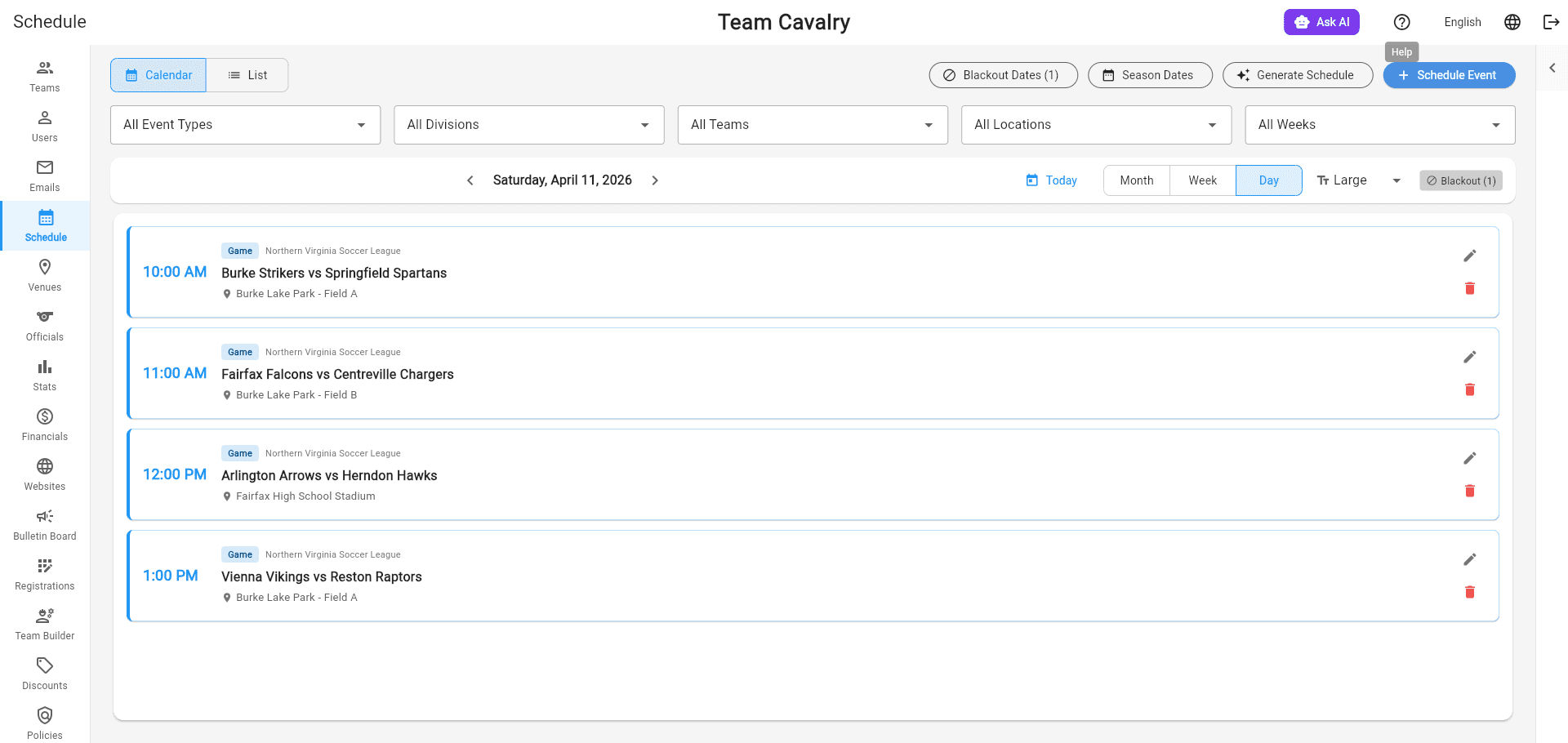The width and height of the screenshot is (1568, 743).
Task: Switch to List view
Action: coord(247,75)
